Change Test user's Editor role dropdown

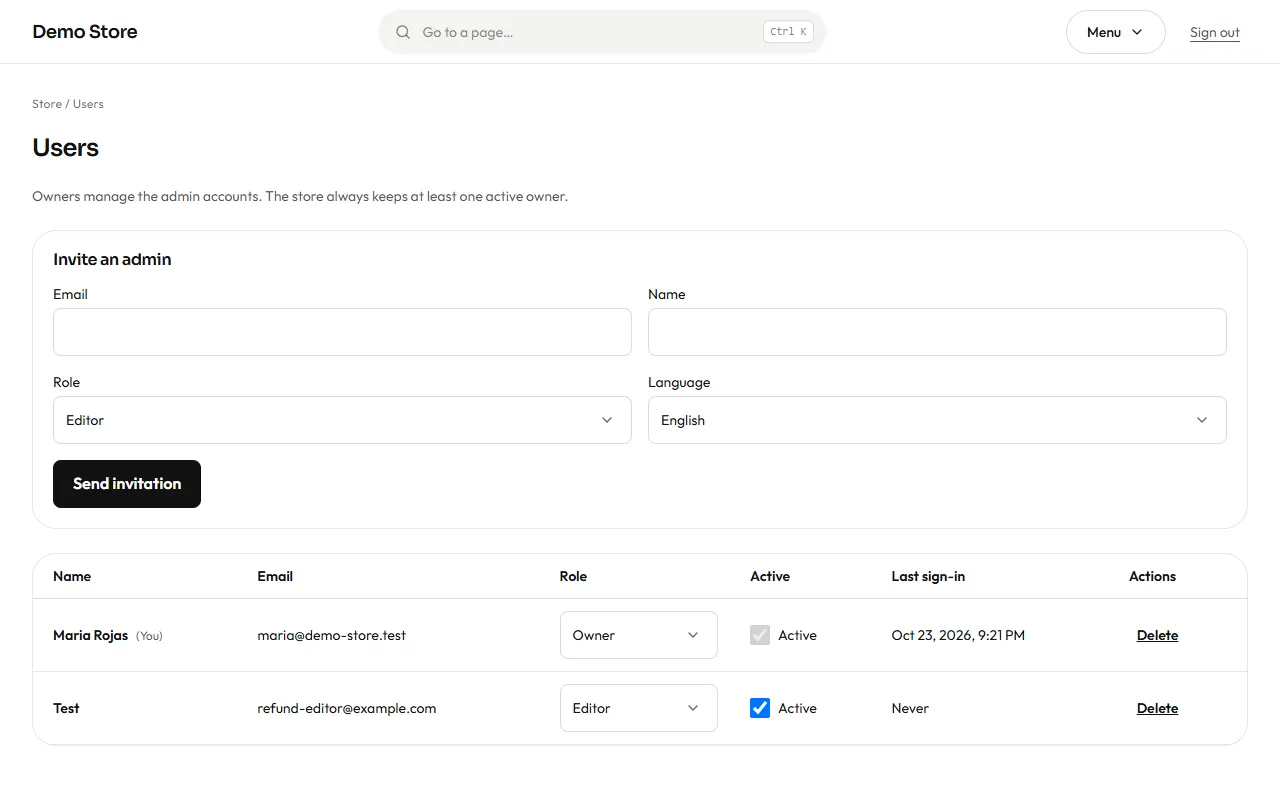pos(639,708)
